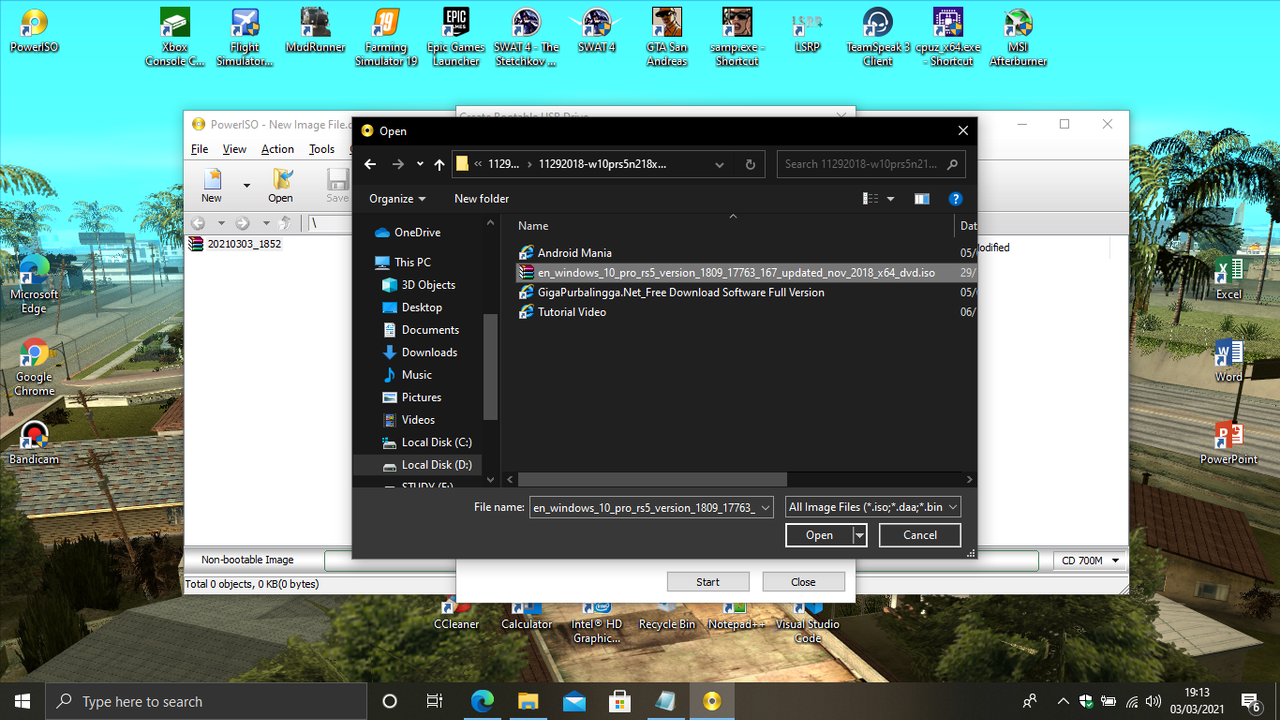This screenshot has width=1280, height=720.
Task: Open TeamSpeak 3 Client desktop icon
Action: coord(878,38)
